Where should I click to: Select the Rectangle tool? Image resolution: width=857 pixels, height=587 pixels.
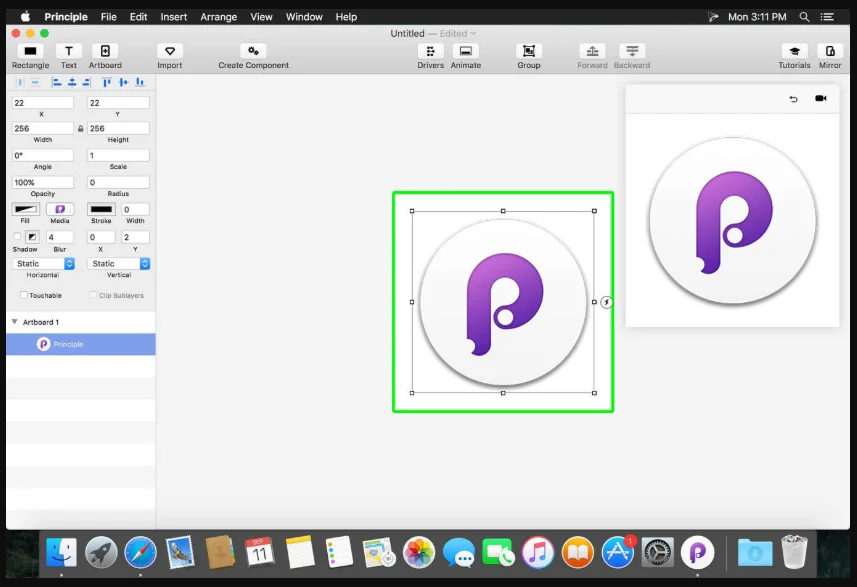coord(30,51)
